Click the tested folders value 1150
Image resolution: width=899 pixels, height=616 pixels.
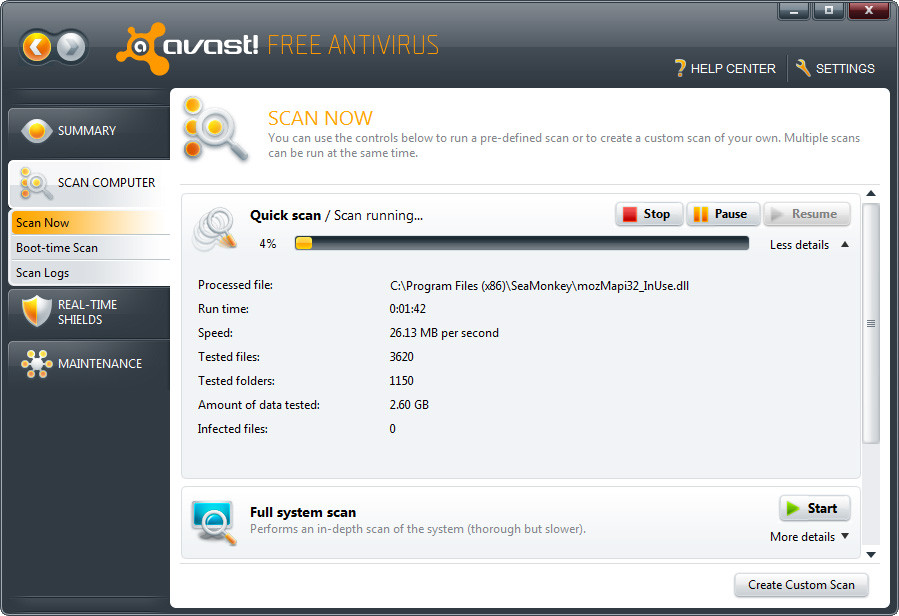click(402, 381)
